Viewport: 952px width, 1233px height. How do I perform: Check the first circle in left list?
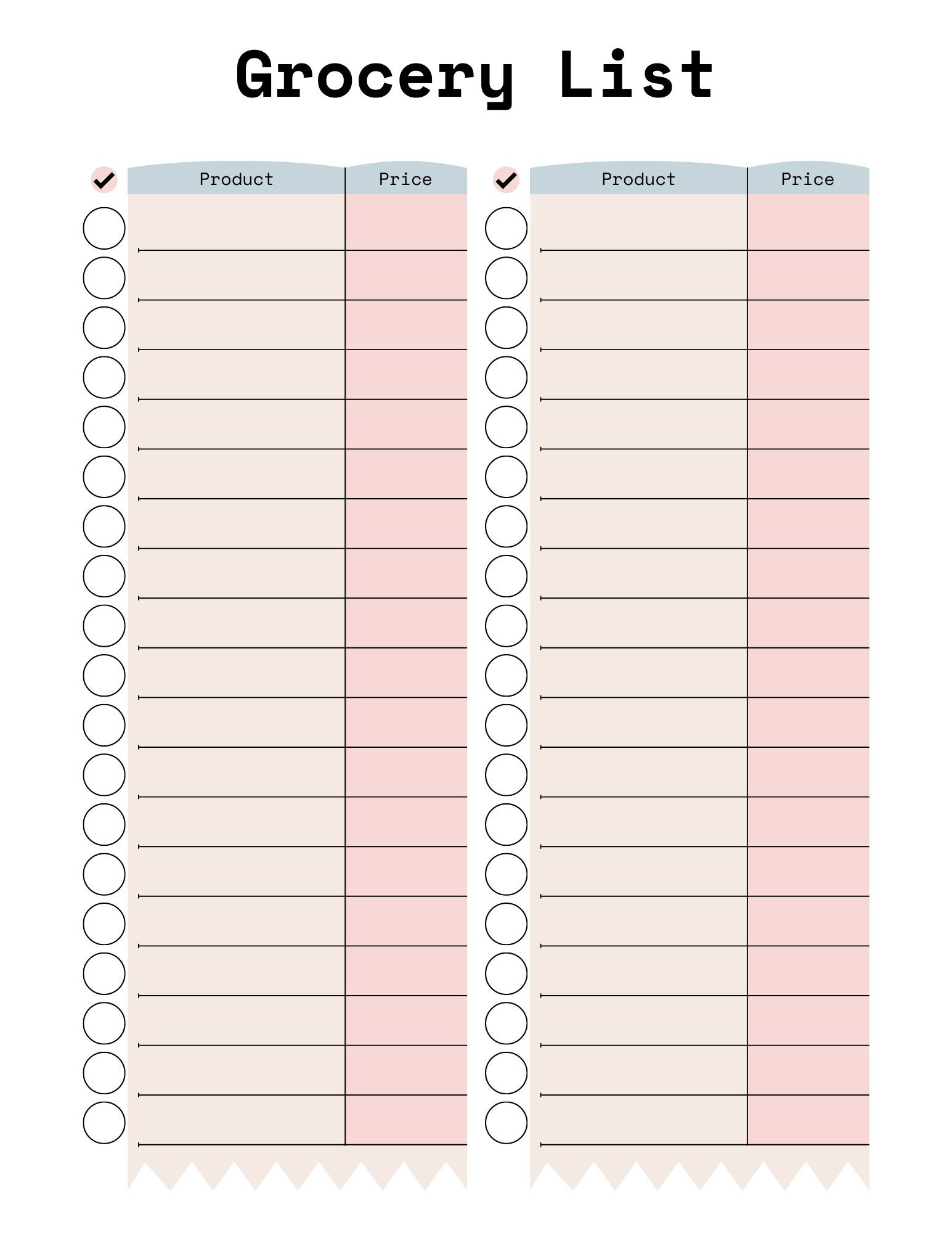[x=104, y=228]
